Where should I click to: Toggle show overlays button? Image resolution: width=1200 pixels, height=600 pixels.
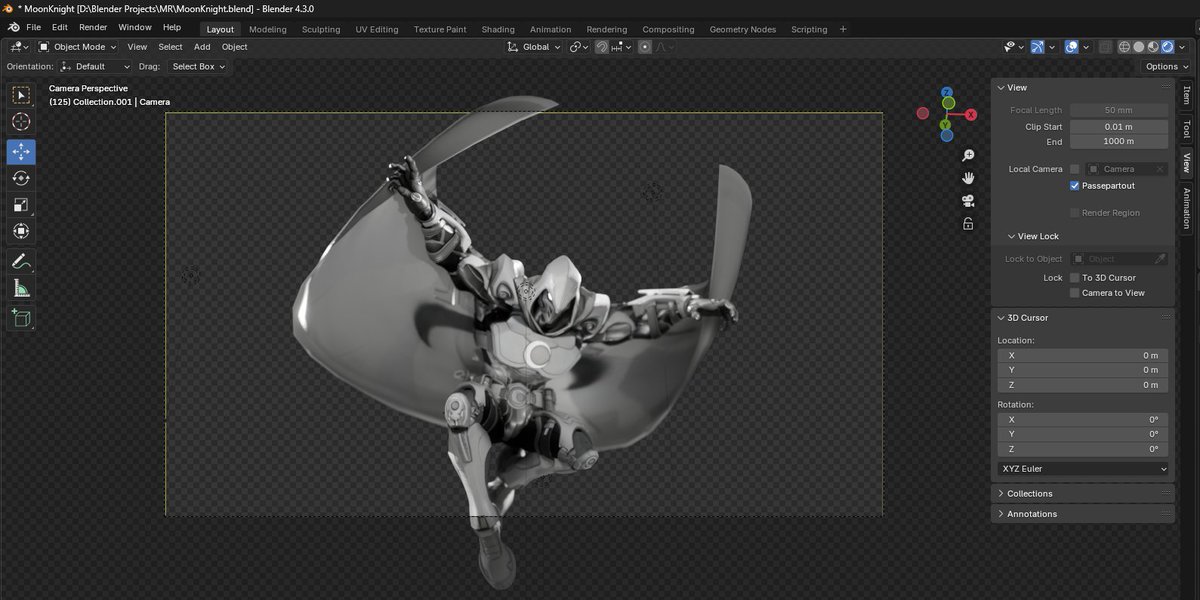click(1071, 47)
